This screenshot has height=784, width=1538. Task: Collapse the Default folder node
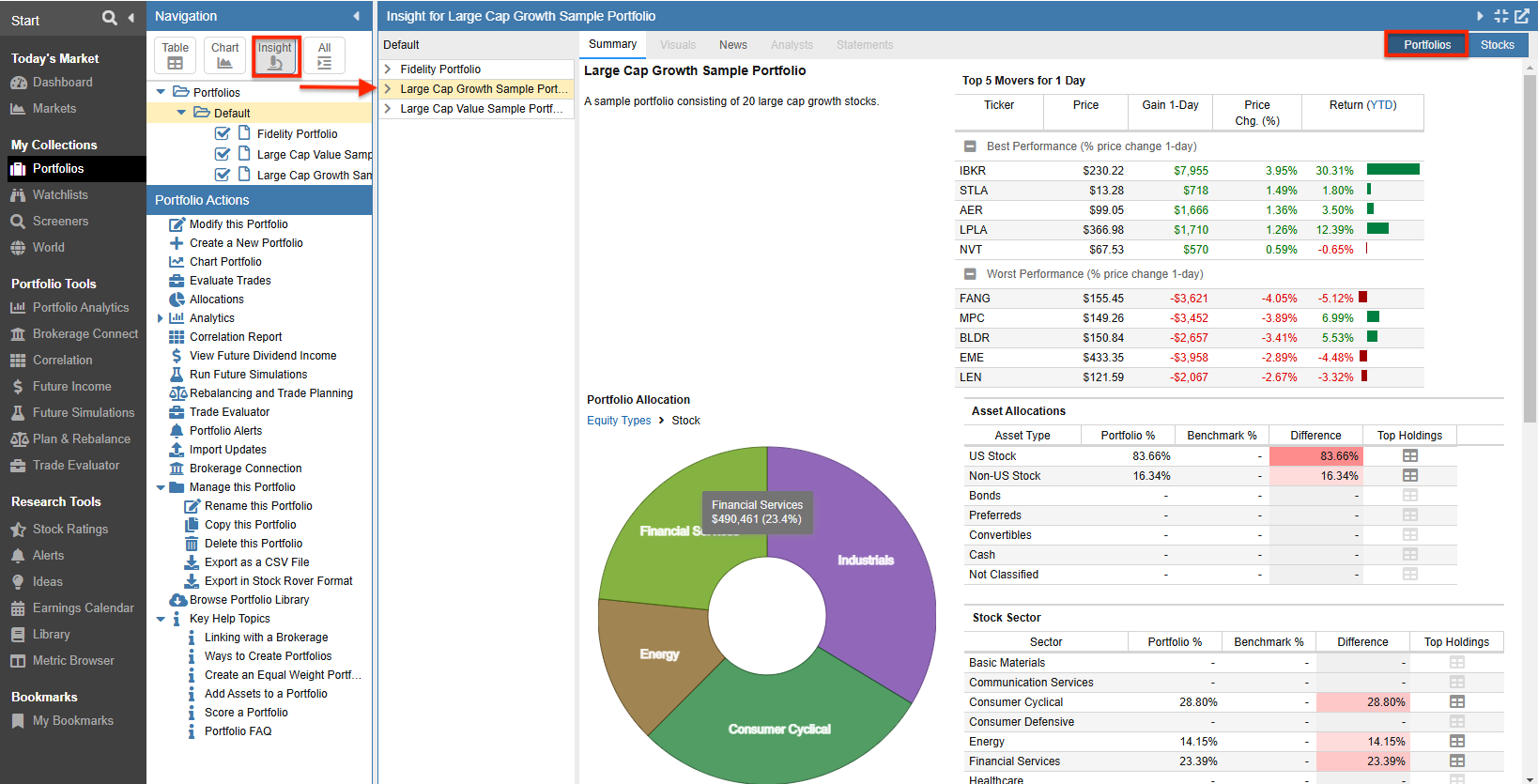[181, 113]
